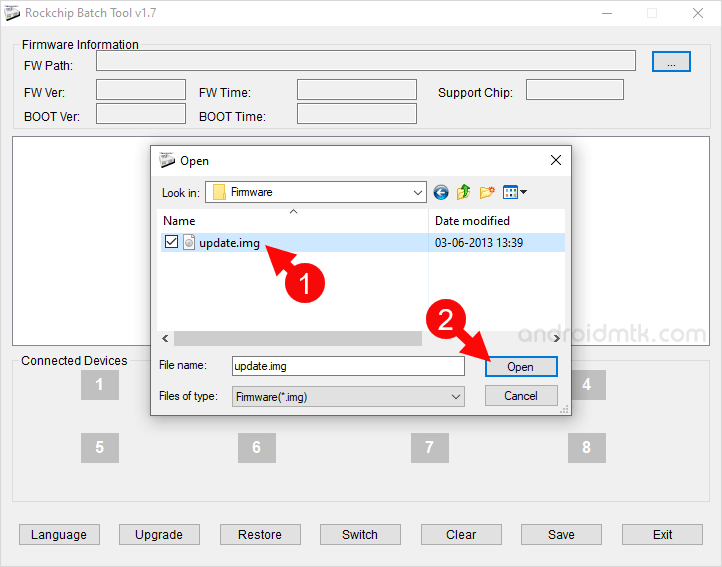Close the Open dialog window
722x567 pixels.
click(x=555, y=160)
